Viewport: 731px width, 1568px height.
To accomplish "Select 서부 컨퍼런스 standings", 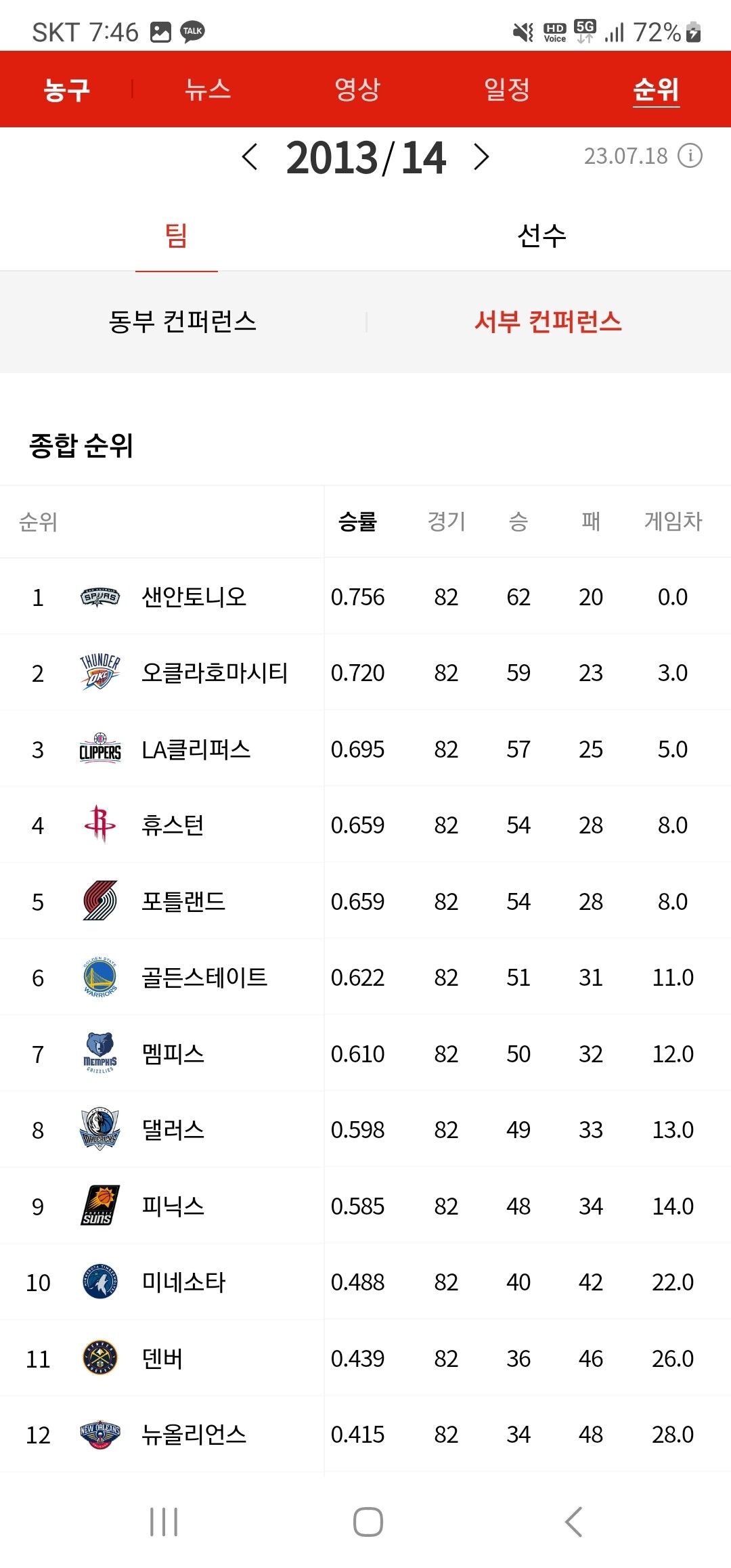I will tap(548, 322).
